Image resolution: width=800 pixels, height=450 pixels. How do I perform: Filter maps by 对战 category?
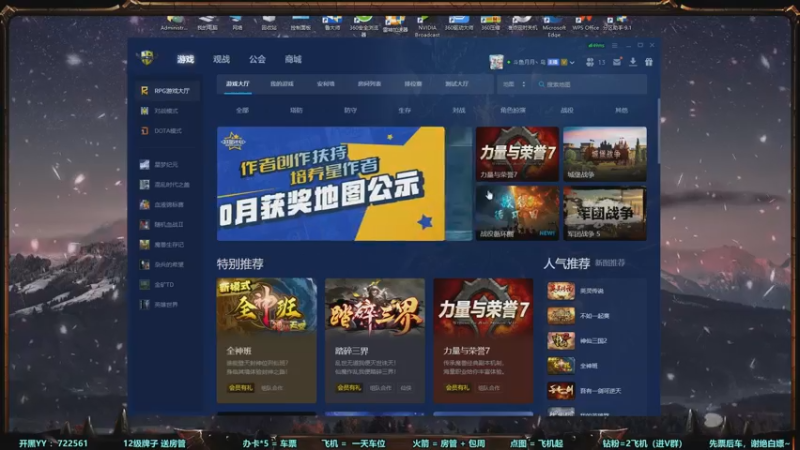click(x=459, y=110)
